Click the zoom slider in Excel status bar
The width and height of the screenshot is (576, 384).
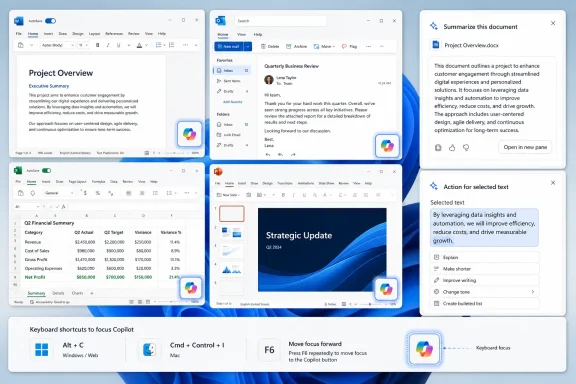pos(171,302)
